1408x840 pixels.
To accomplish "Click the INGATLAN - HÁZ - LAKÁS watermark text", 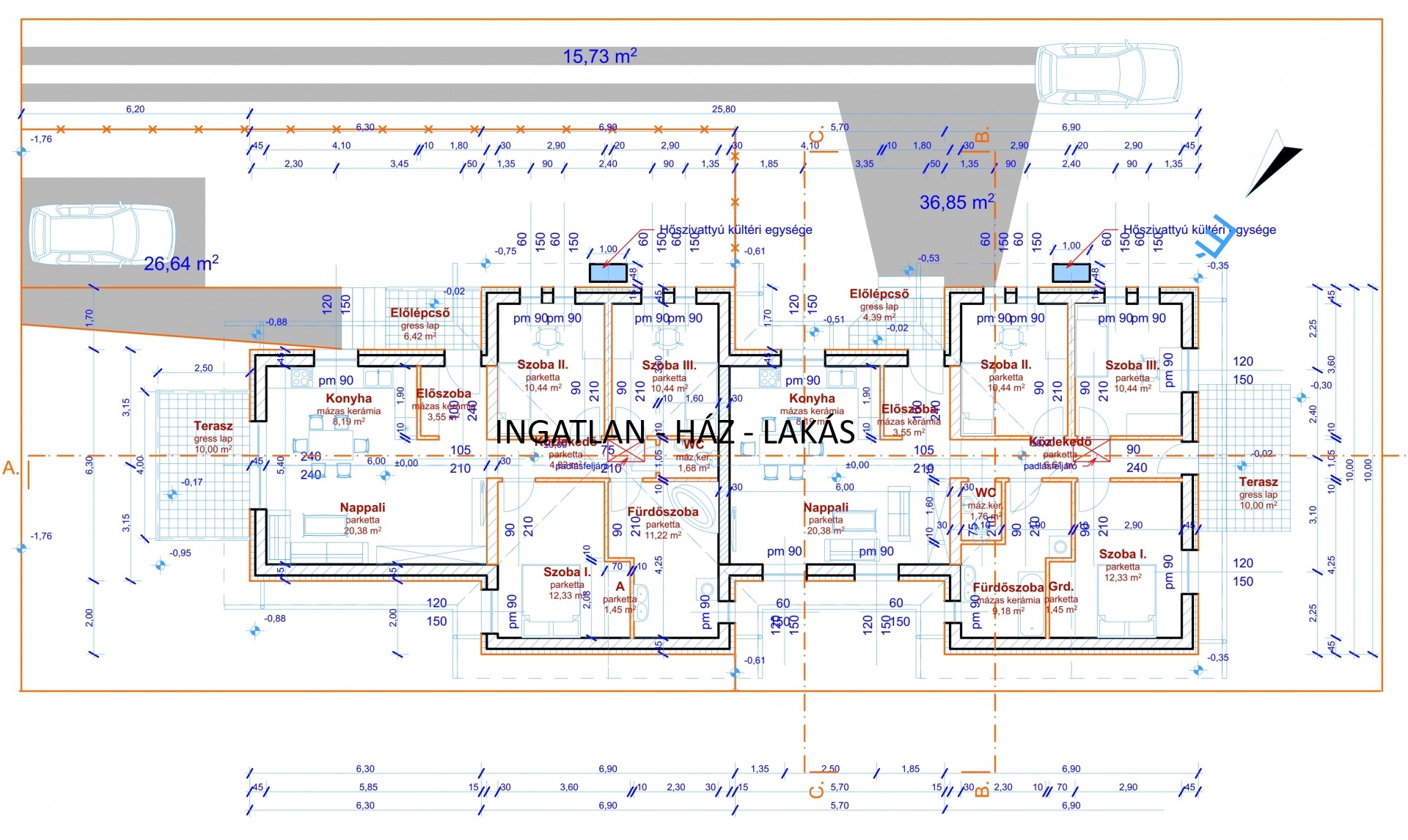I will [675, 432].
